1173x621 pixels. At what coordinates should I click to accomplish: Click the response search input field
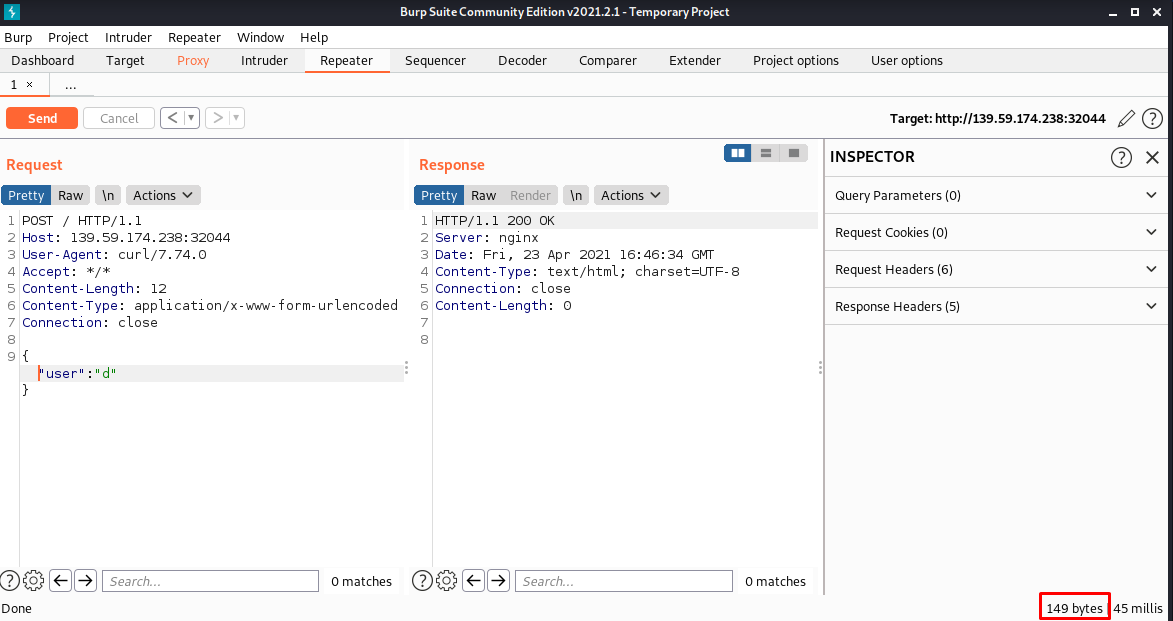[x=624, y=581]
